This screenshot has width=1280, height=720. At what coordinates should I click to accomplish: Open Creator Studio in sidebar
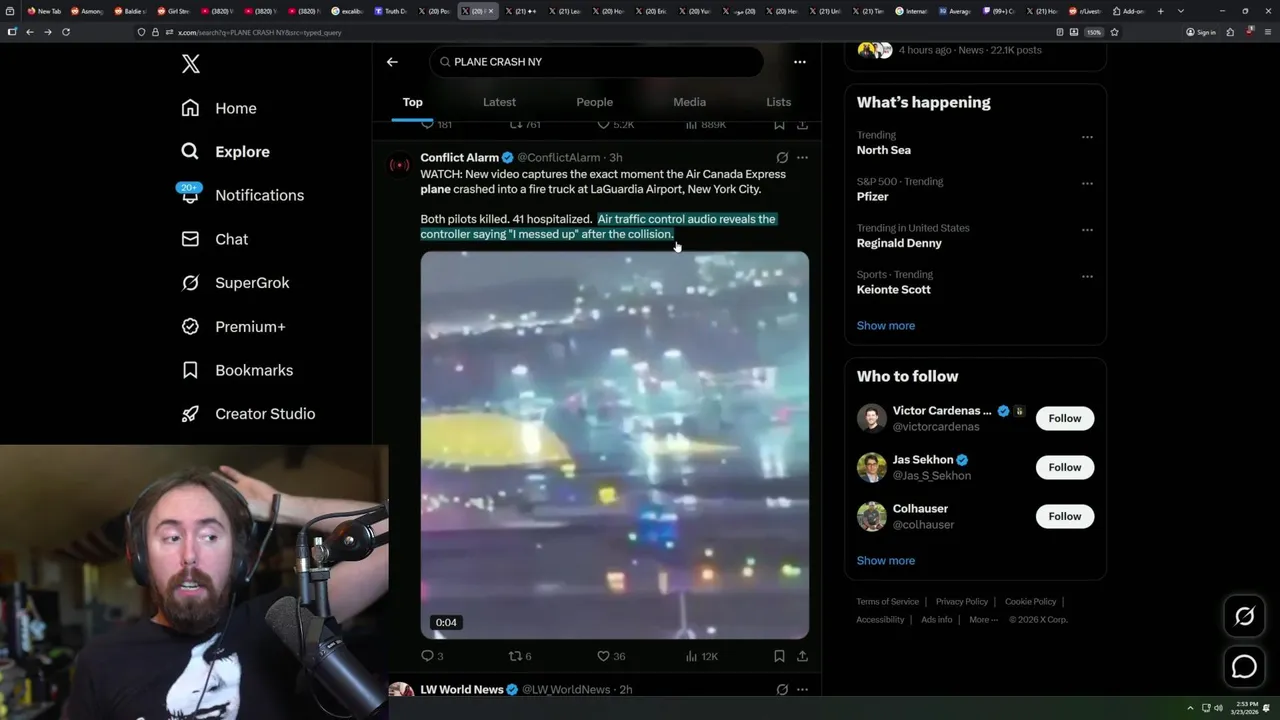(x=248, y=414)
